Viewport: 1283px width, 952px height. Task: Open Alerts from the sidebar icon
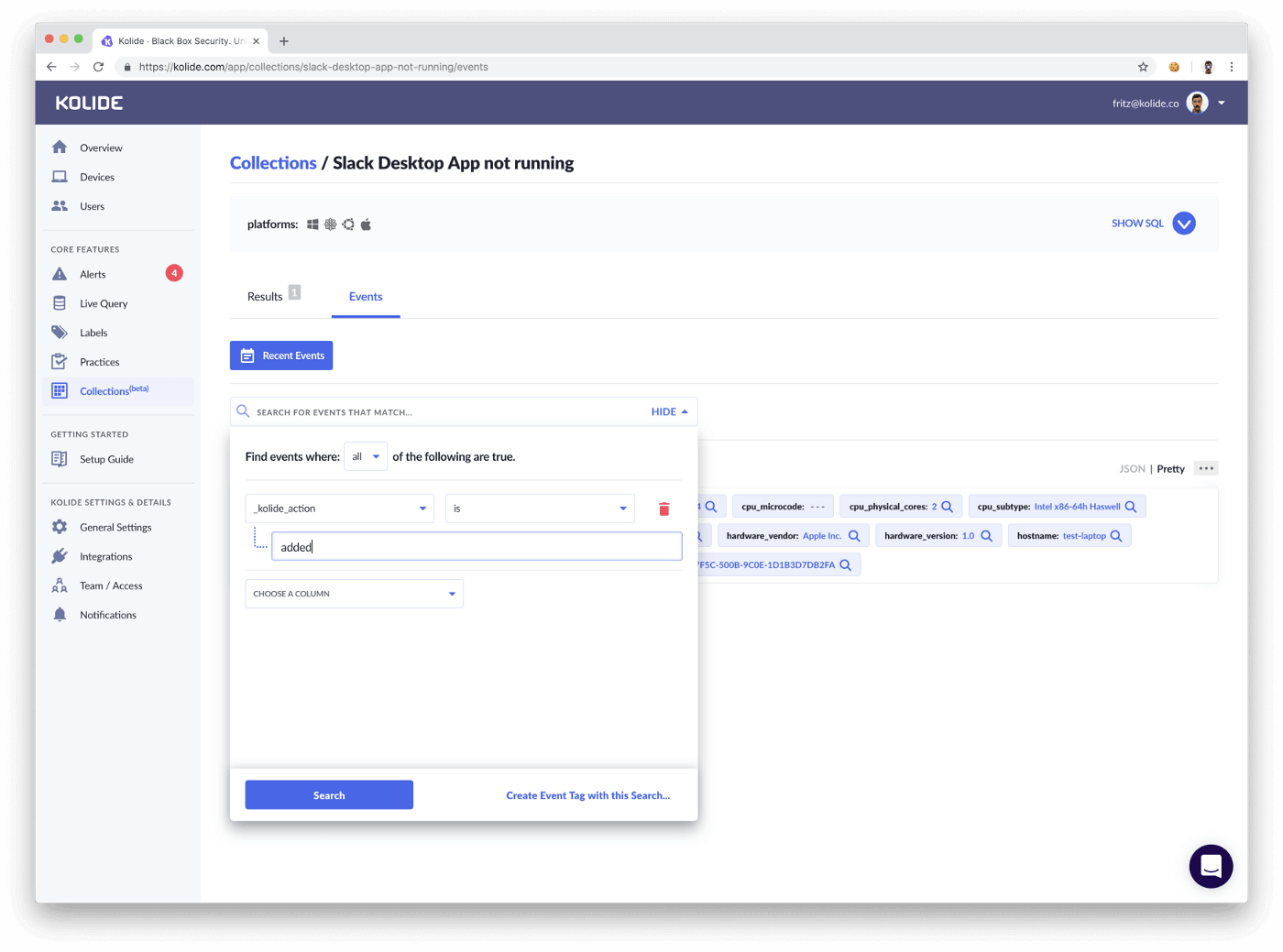(59, 273)
